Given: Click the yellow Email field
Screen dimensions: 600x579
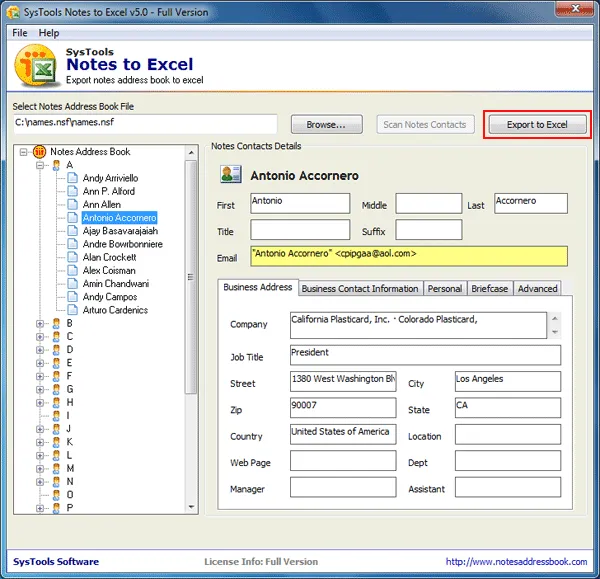Looking at the screenshot, I should (409, 256).
